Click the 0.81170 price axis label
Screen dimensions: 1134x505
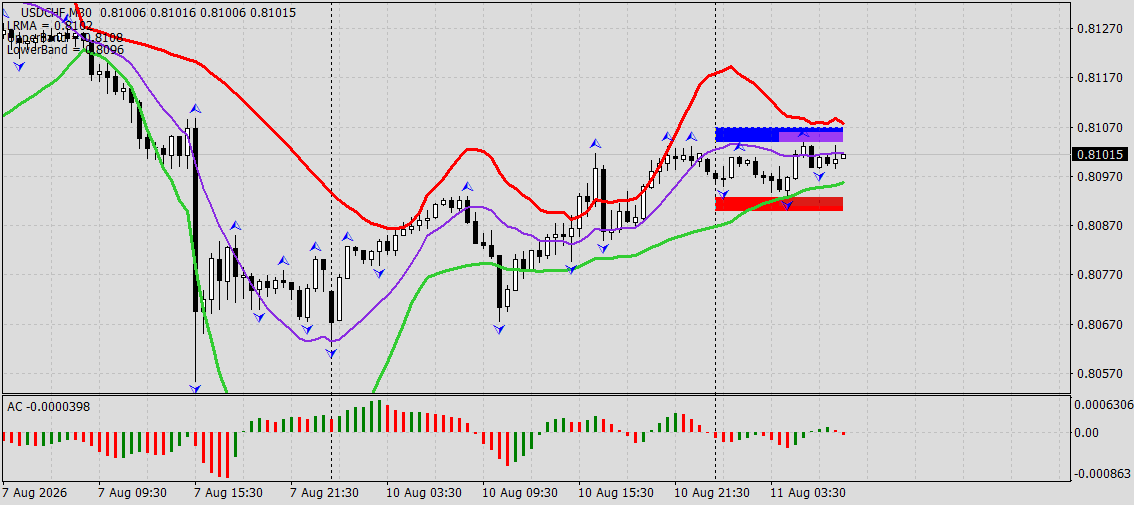pos(1098,78)
